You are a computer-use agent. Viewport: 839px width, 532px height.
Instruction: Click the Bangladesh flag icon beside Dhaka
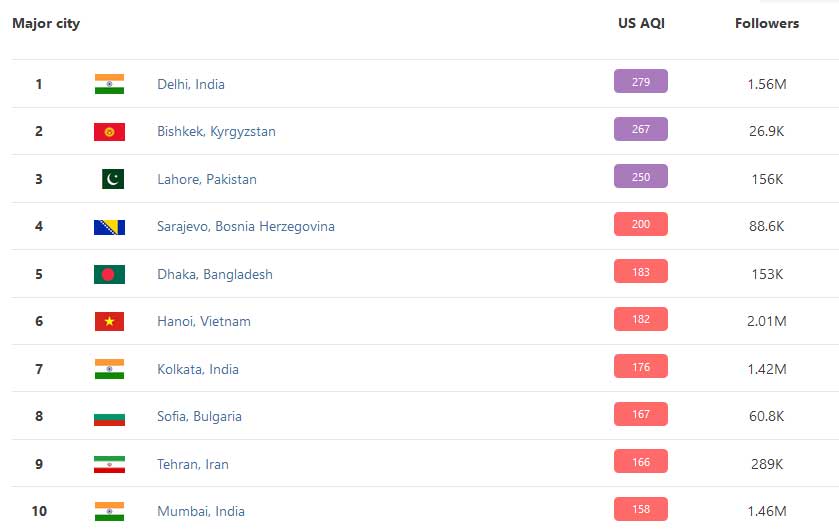coord(109,274)
